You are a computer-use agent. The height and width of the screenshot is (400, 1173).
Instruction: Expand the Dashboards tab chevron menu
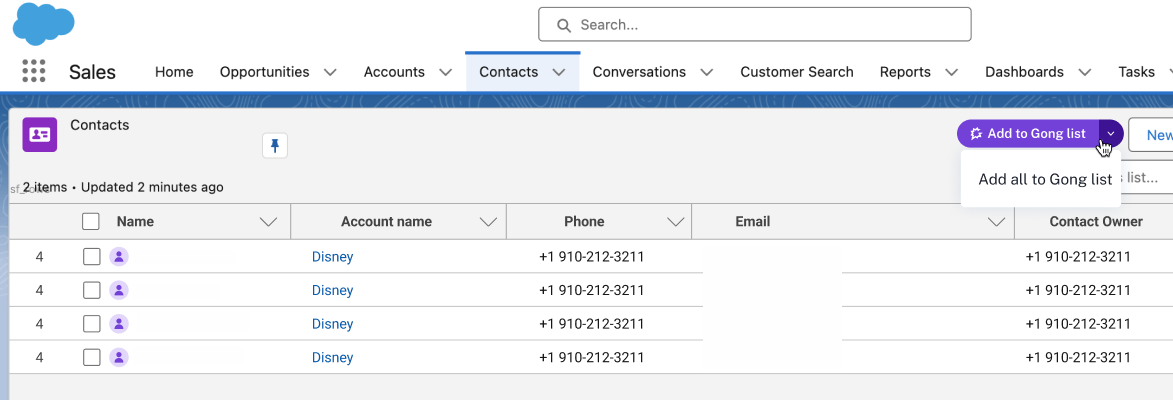click(x=1085, y=73)
